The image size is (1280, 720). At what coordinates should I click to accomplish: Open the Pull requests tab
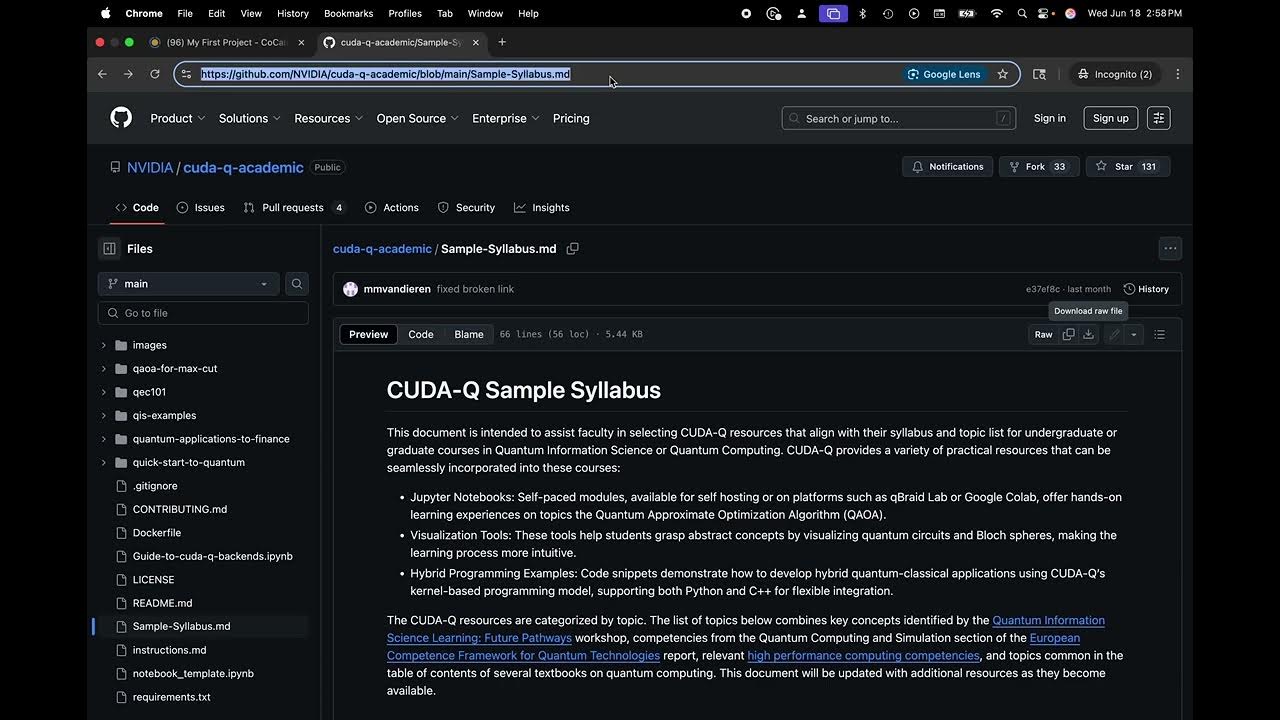(292, 208)
